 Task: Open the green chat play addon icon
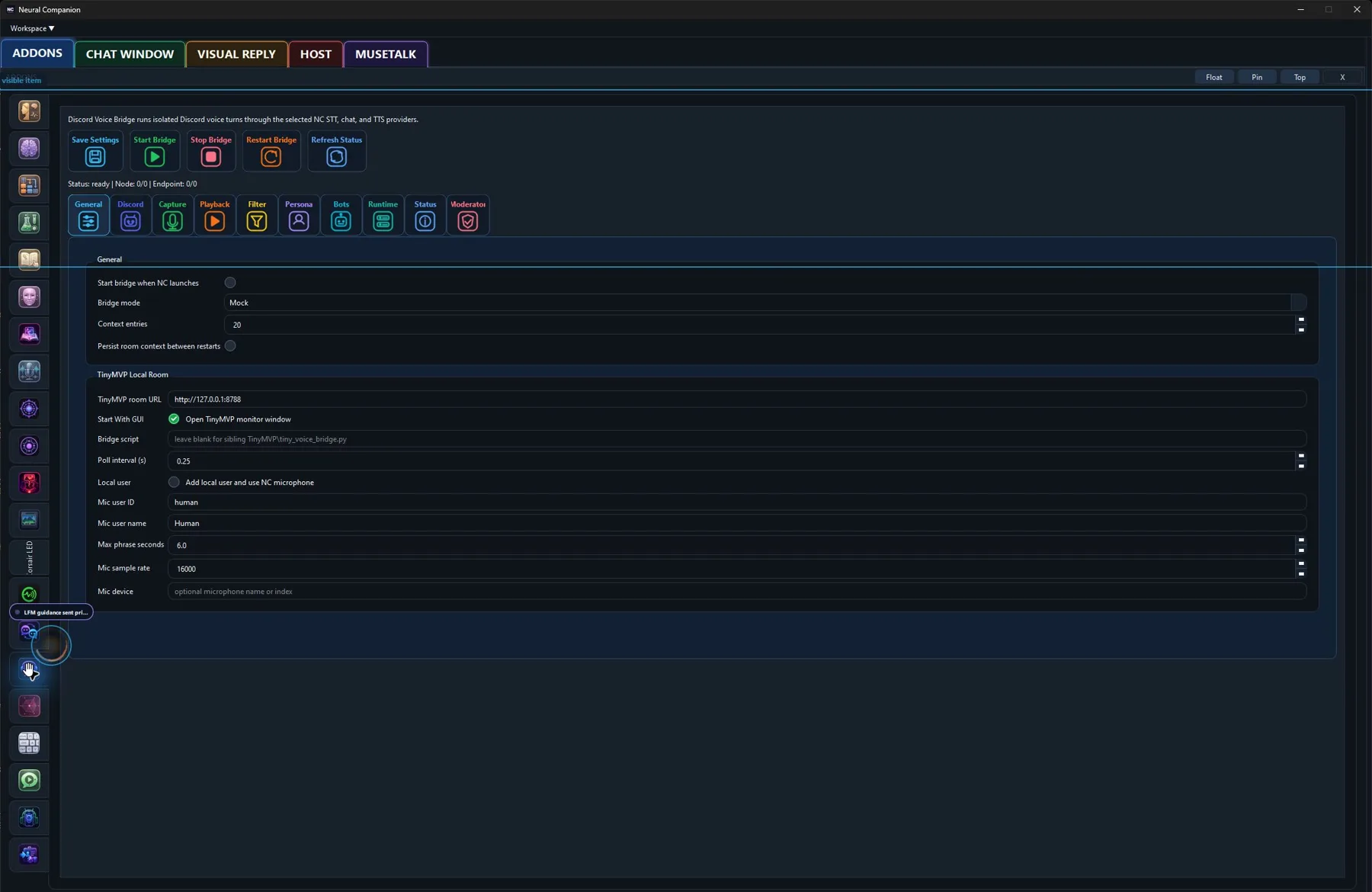(x=29, y=780)
